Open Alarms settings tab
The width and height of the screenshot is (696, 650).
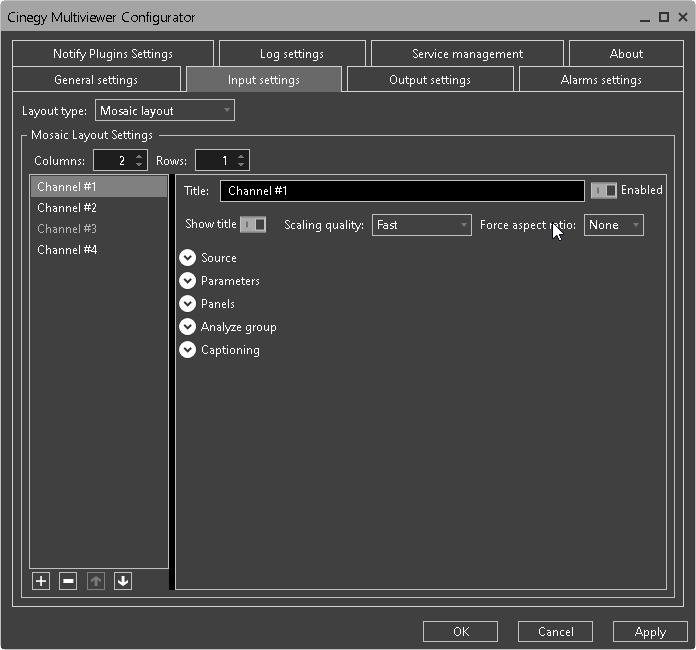(x=601, y=80)
